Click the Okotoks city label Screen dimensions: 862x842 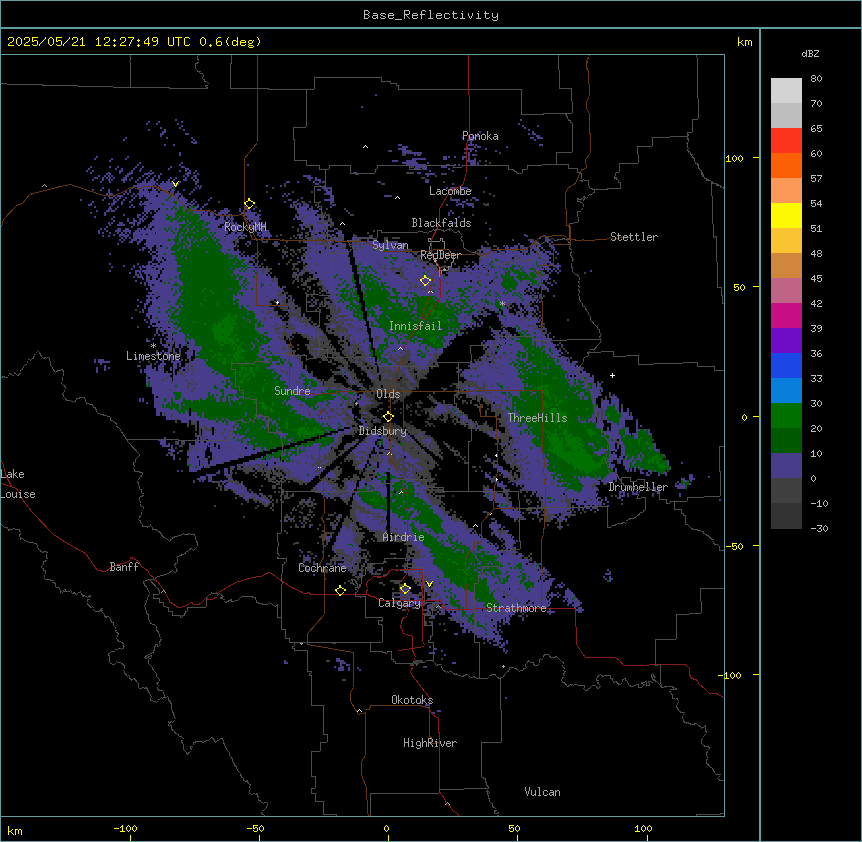click(x=412, y=700)
